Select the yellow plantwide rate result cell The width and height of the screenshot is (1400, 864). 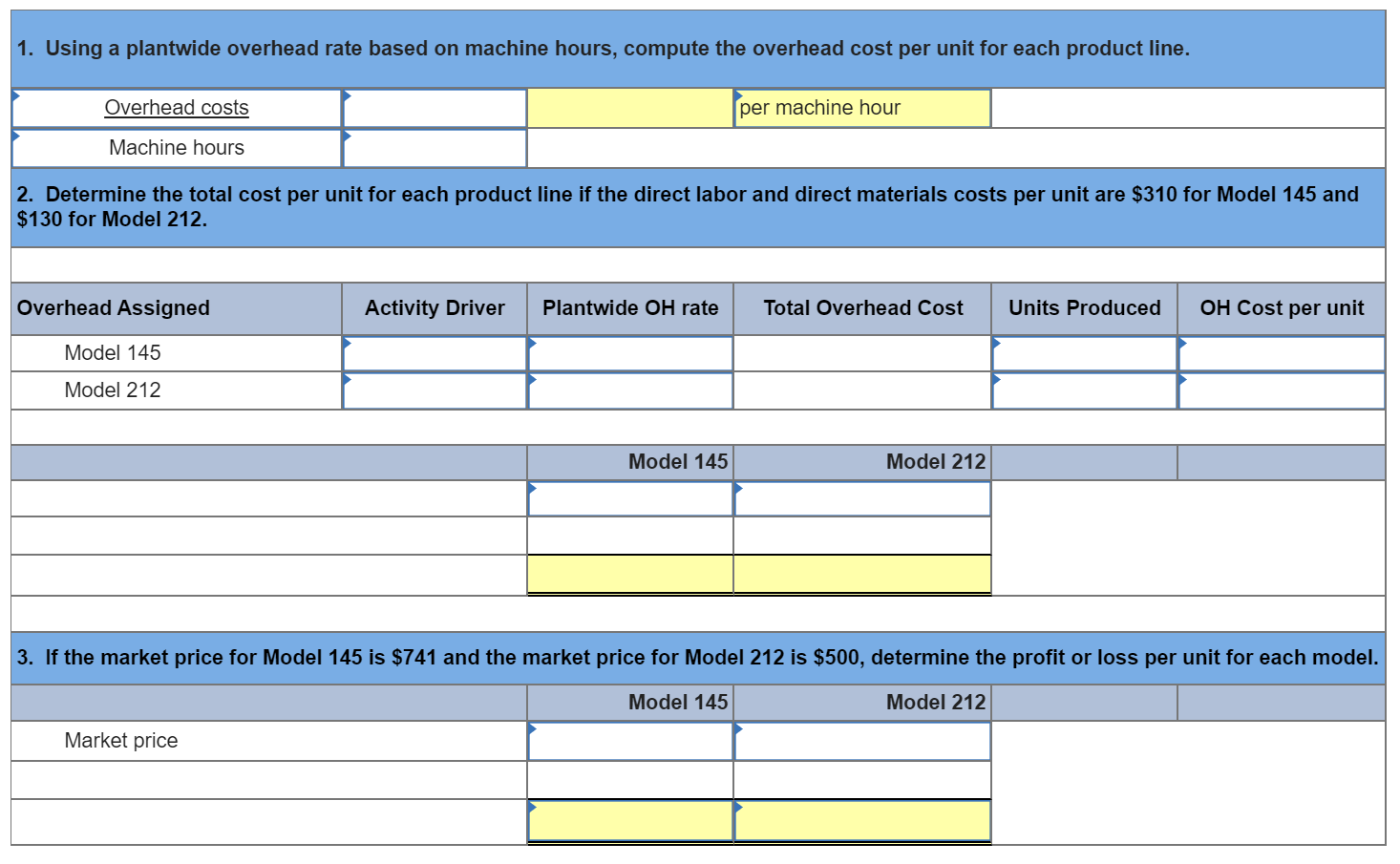tap(630, 108)
